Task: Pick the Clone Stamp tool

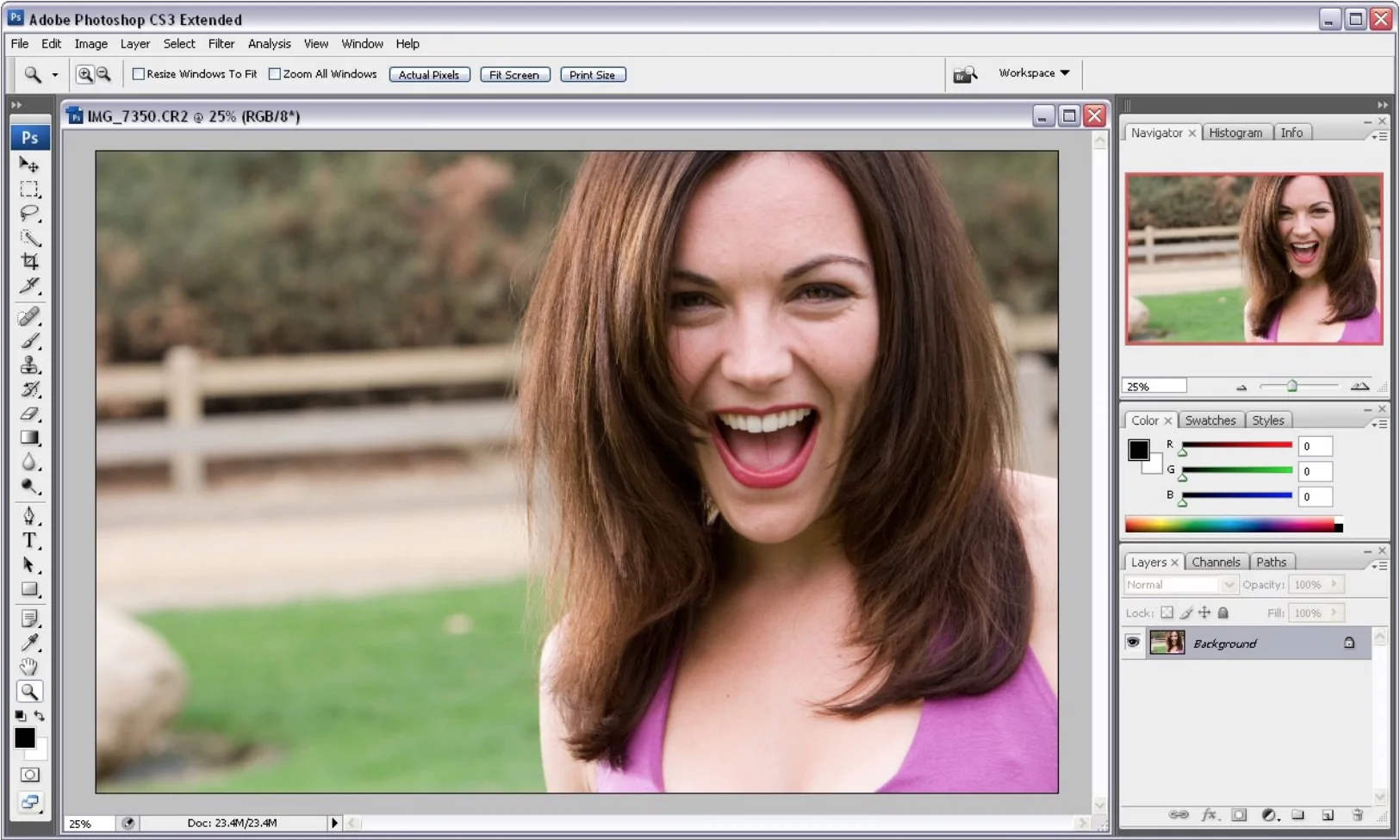Action: 29,365
